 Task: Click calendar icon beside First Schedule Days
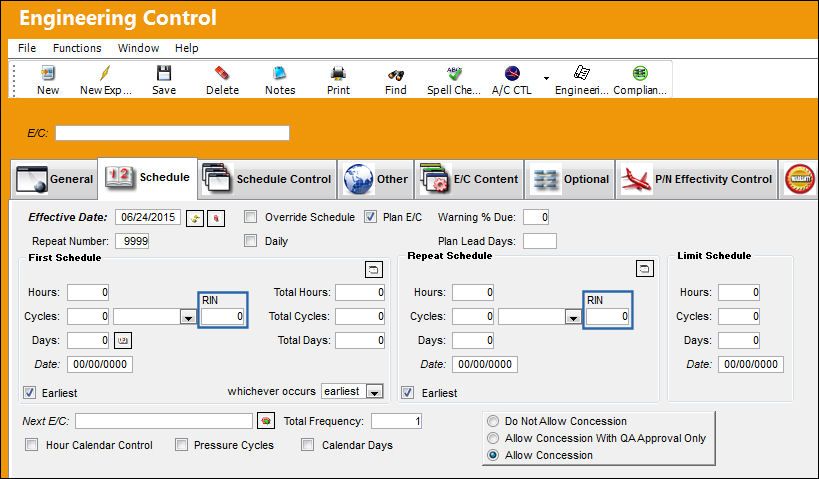123,341
